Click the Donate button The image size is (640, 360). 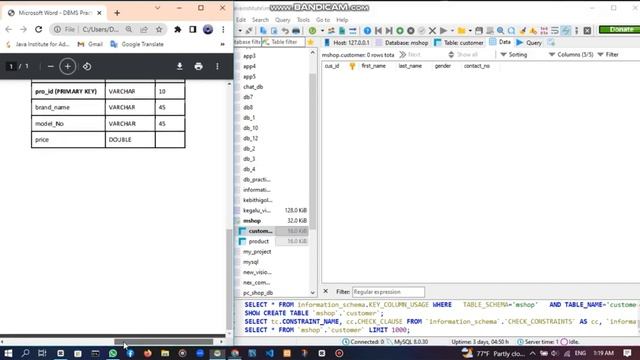(620, 29)
